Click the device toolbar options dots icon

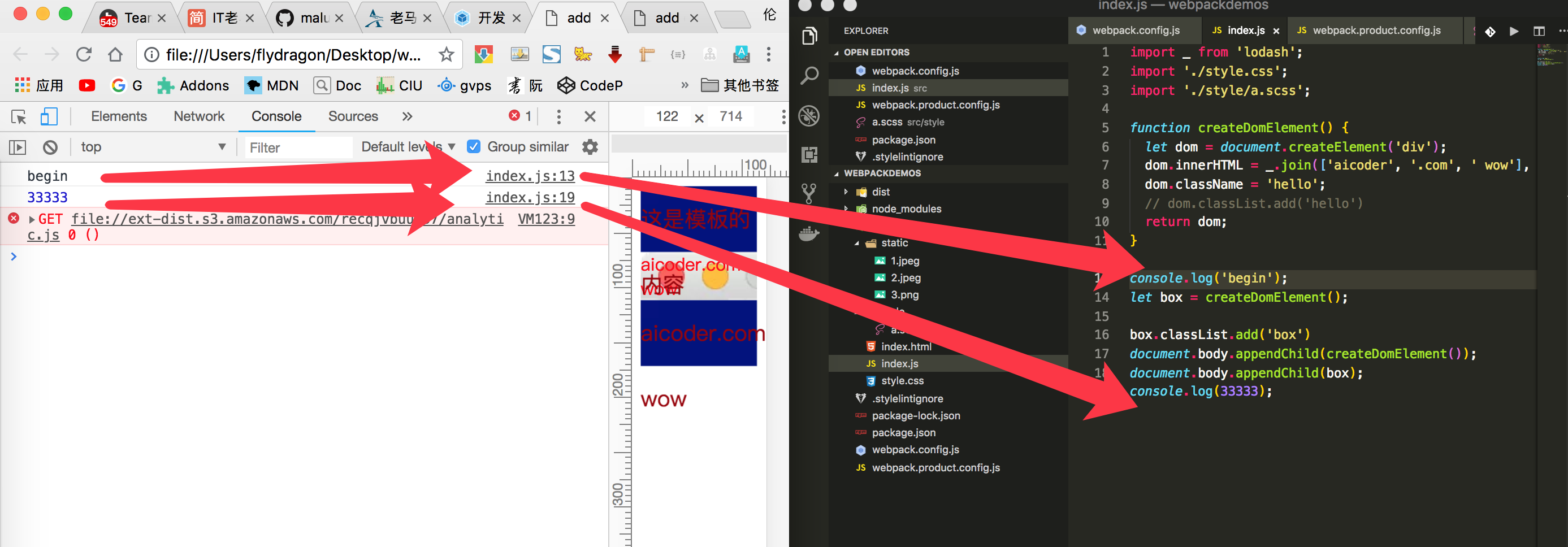[x=783, y=116]
